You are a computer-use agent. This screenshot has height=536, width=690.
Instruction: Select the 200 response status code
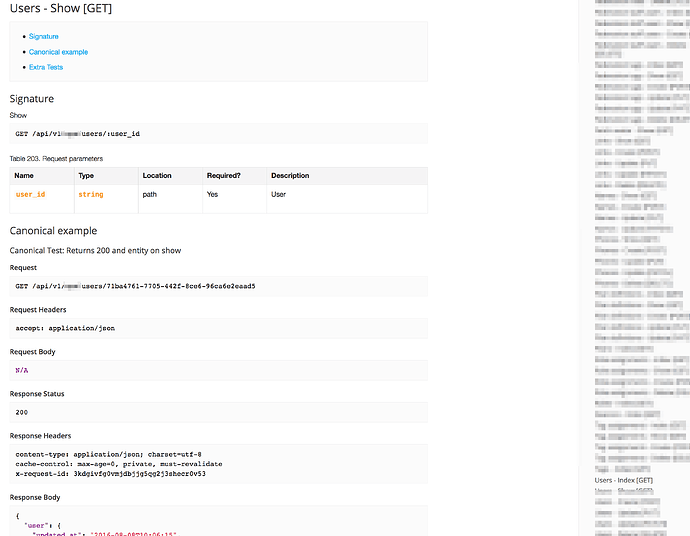point(21,412)
